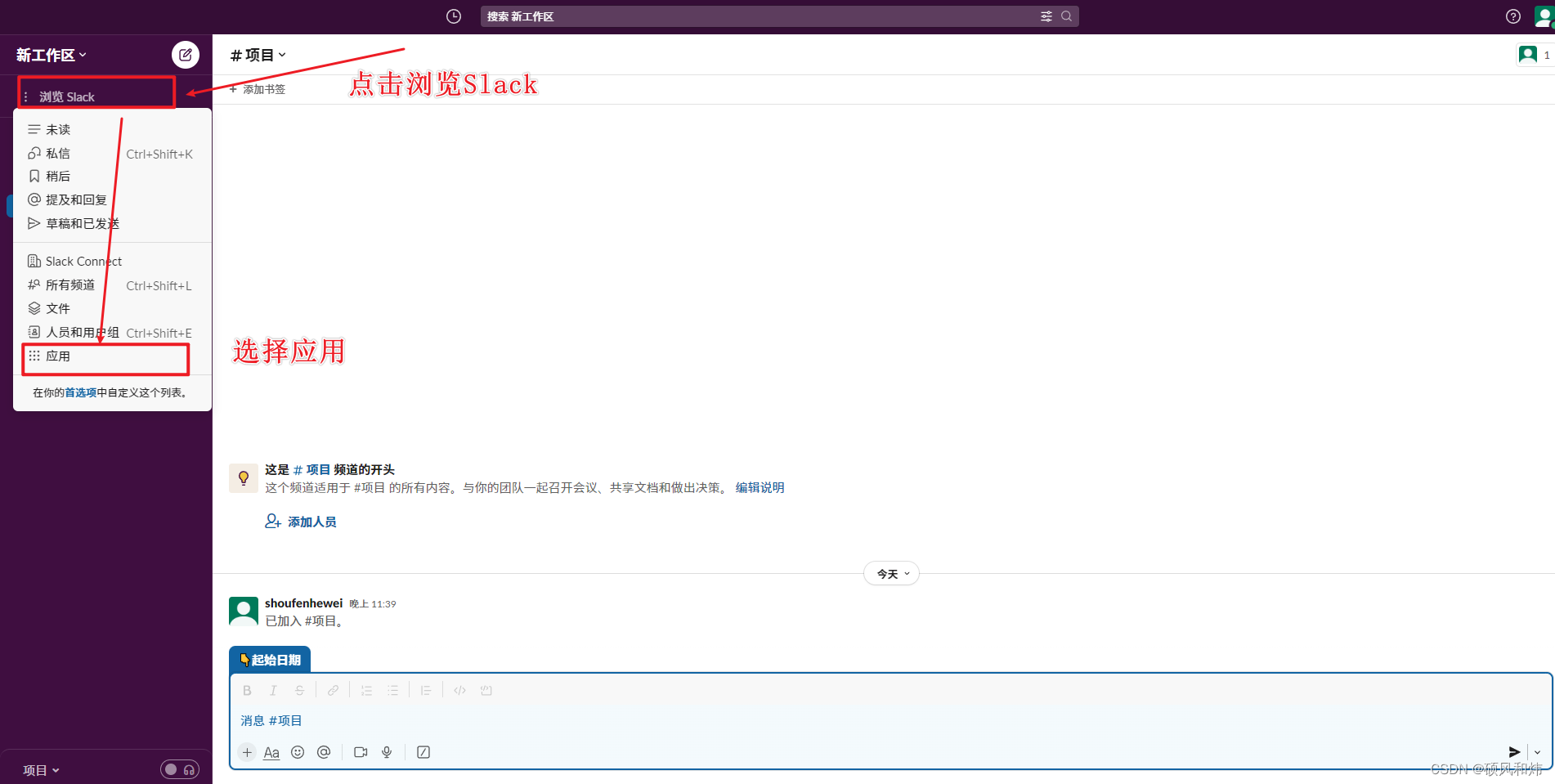View channel members avatar count
This screenshot has height=784, width=1555.
[x=1535, y=55]
